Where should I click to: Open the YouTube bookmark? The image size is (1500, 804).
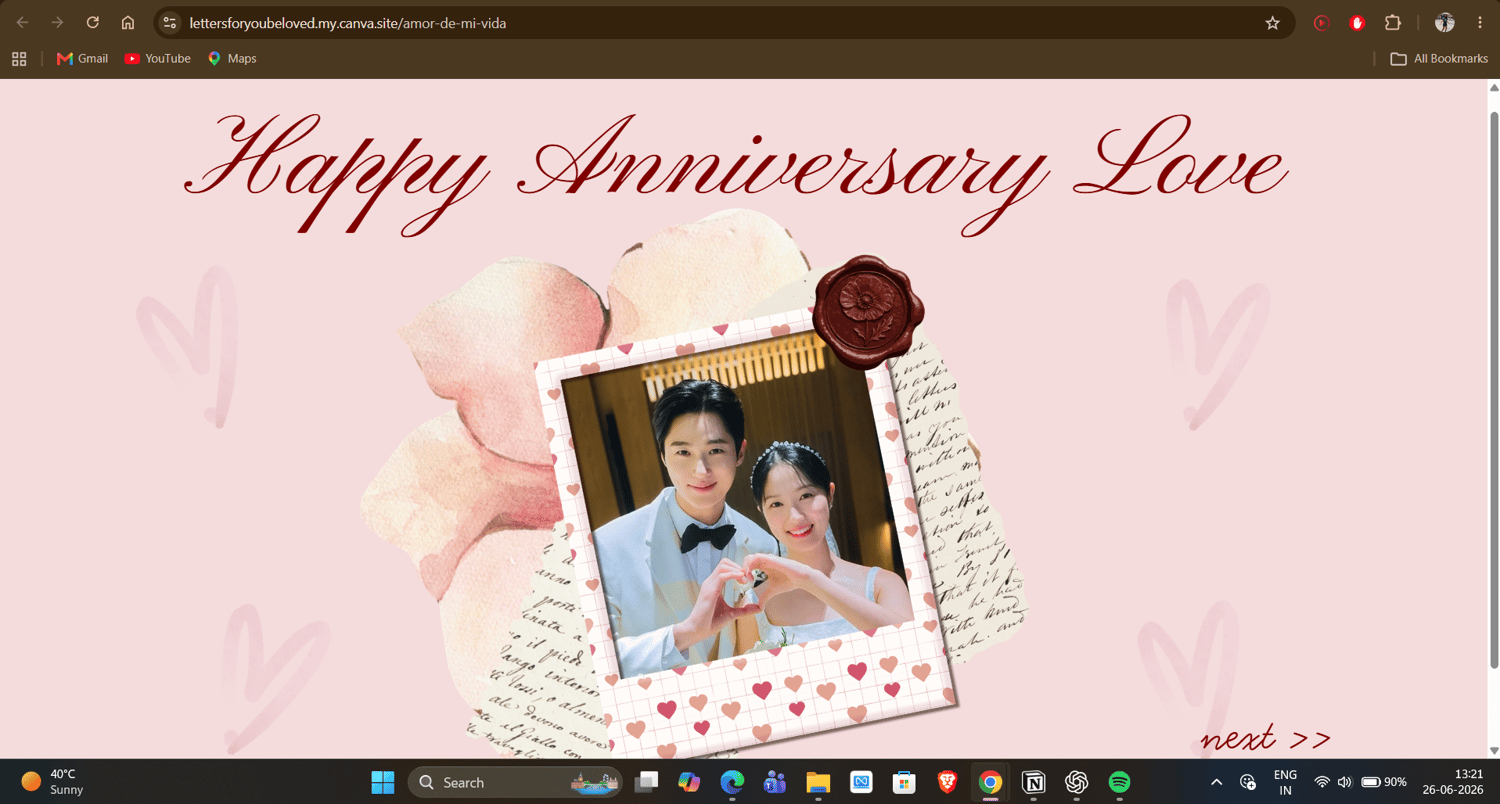pos(157,59)
